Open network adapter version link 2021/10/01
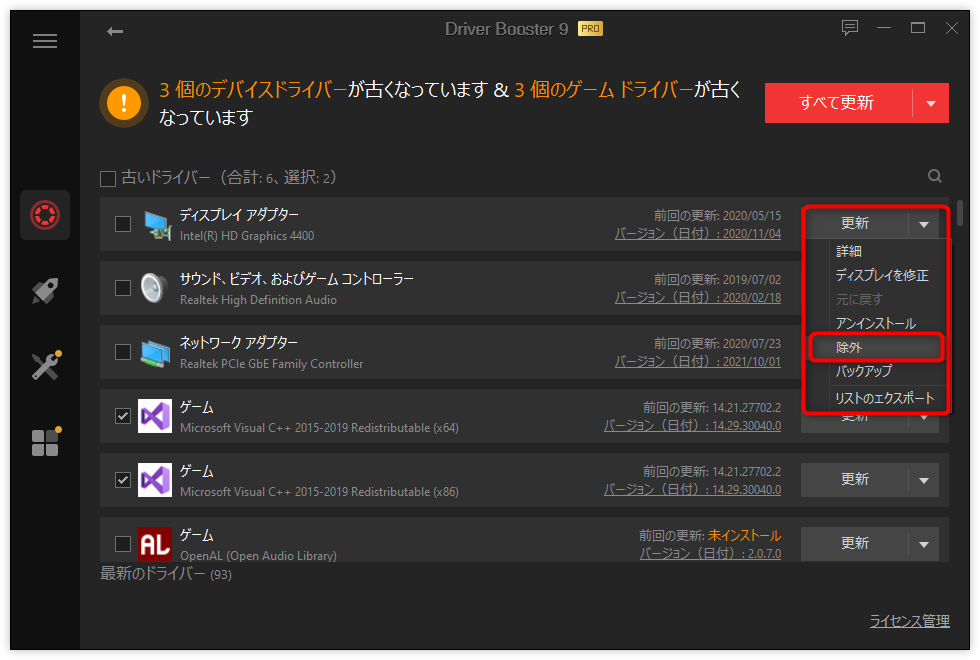Screen dimensions: 980x660 click(698, 362)
